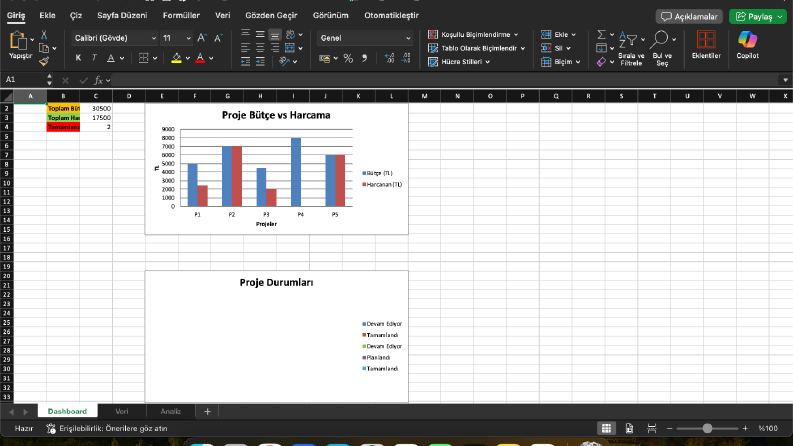793x446 pixels.
Task: Click the zoom slider handle
Action: pos(707,428)
